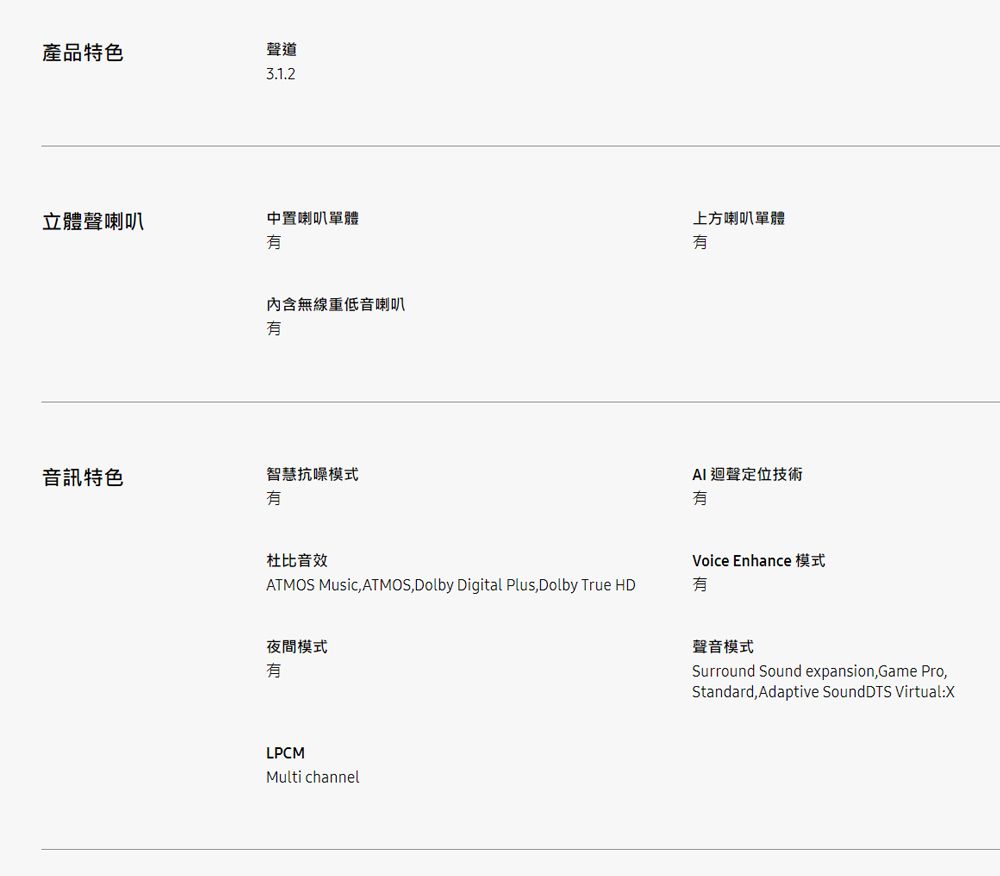Select the 中置喇叭單體 label
This screenshot has height=876, width=1000.
(312, 218)
